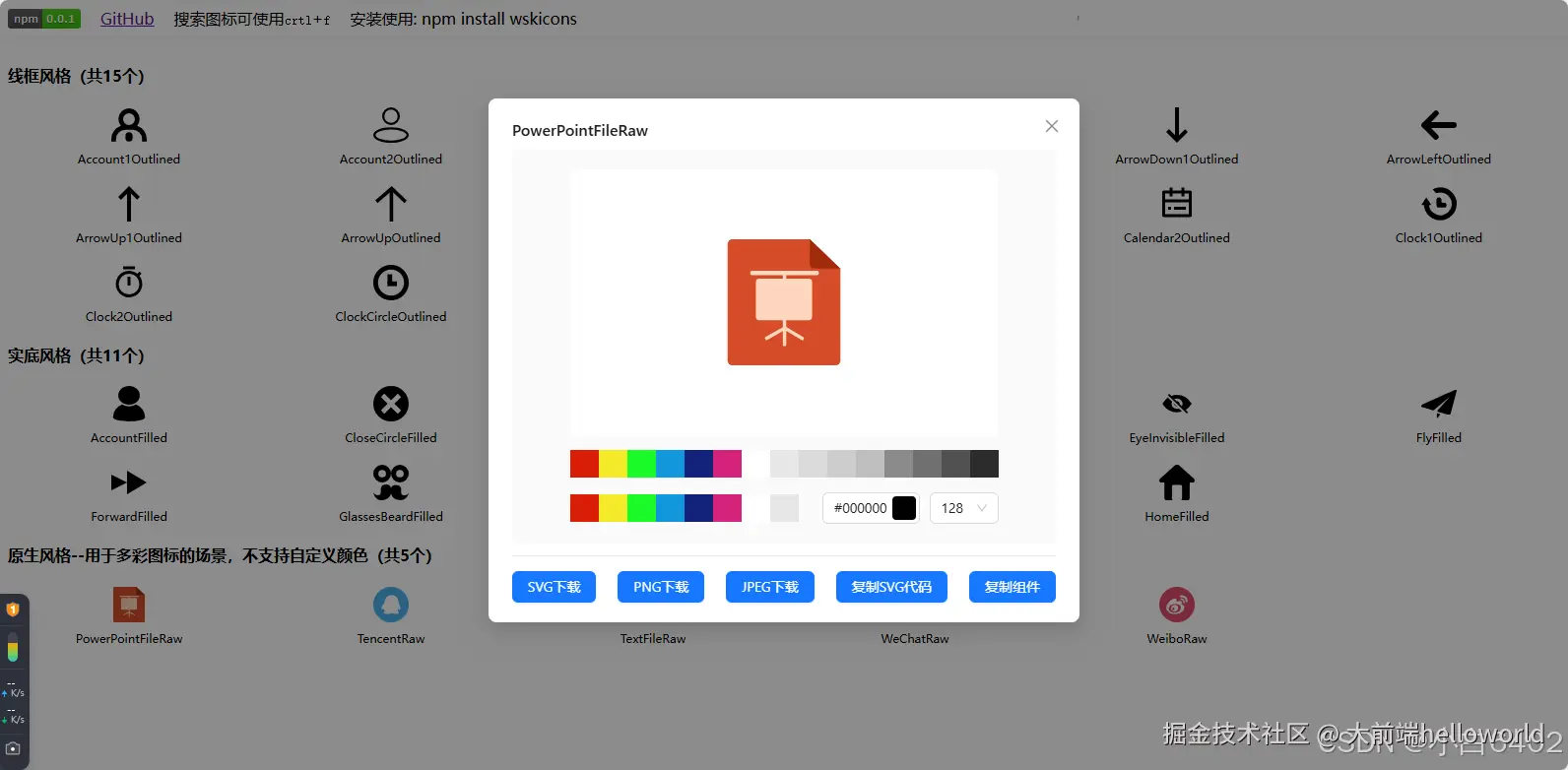The height and width of the screenshot is (770, 1568).
Task: Copy SVG code with 复制SVG代码
Action: click(891, 587)
